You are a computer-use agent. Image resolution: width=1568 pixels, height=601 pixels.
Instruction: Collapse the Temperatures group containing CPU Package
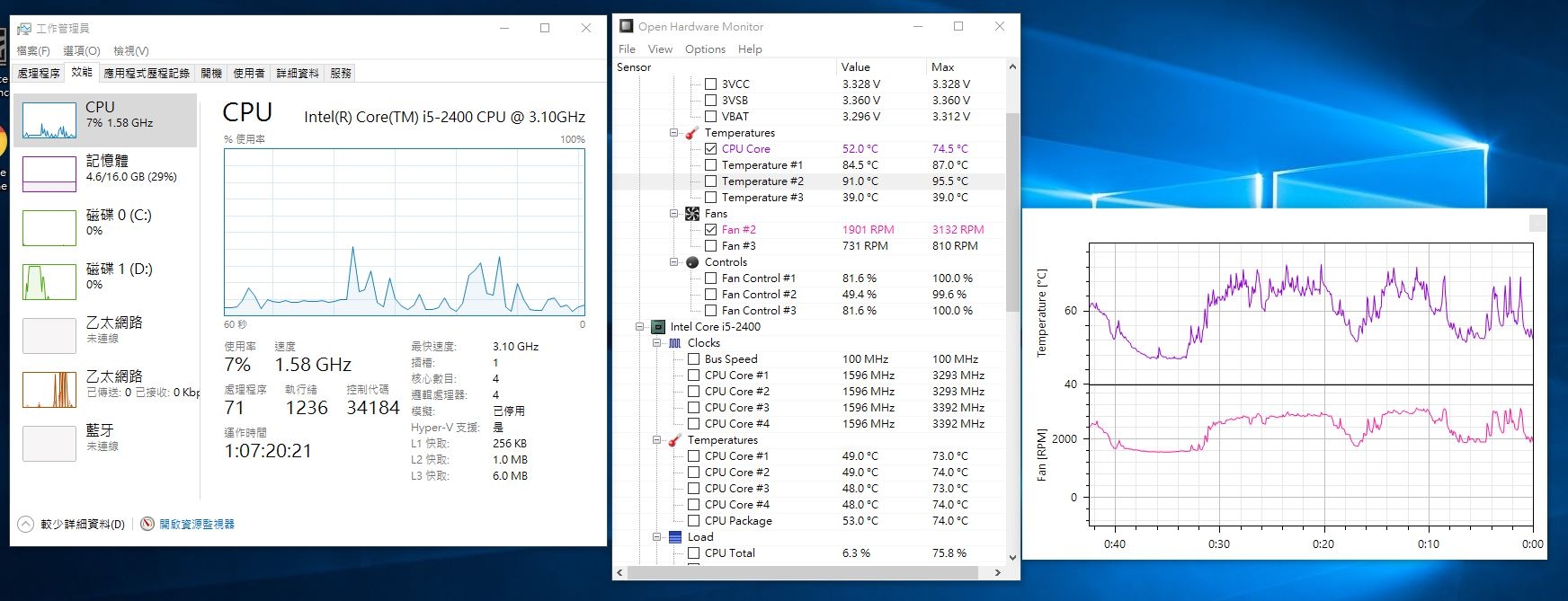[x=656, y=440]
